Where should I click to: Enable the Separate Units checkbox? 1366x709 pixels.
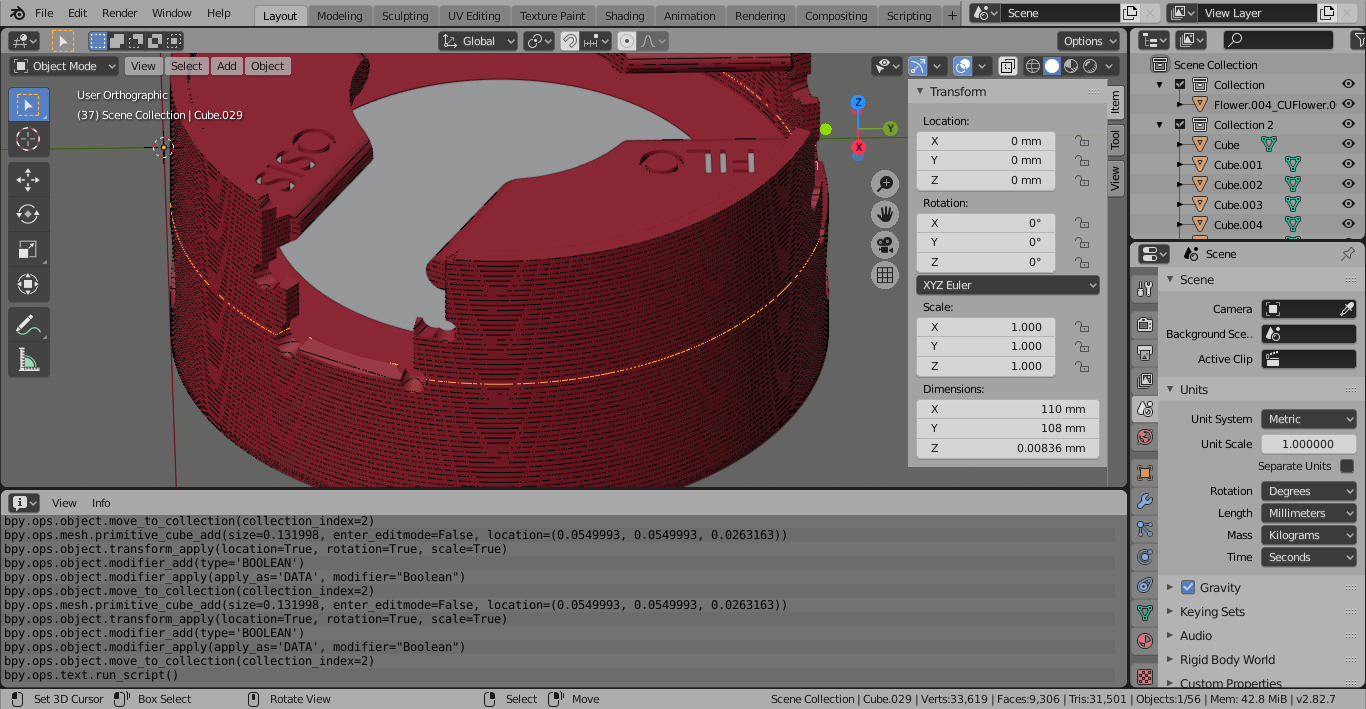click(x=1347, y=466)
